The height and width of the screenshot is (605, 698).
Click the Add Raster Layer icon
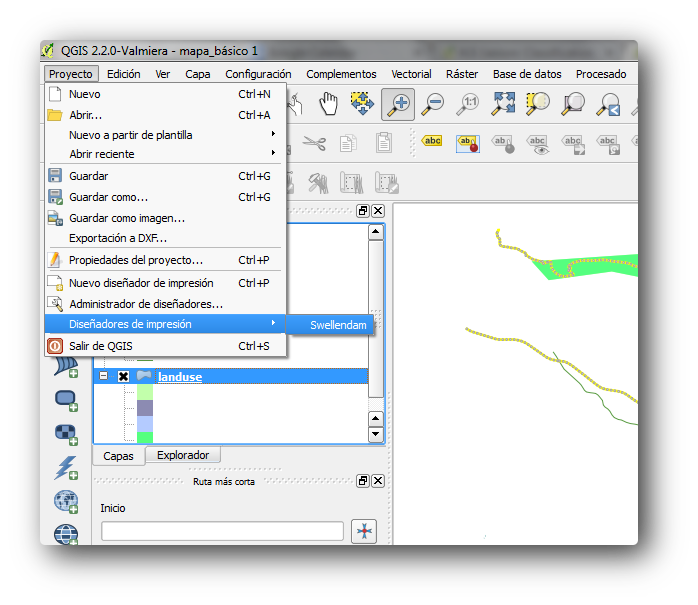tap(66, 433)
